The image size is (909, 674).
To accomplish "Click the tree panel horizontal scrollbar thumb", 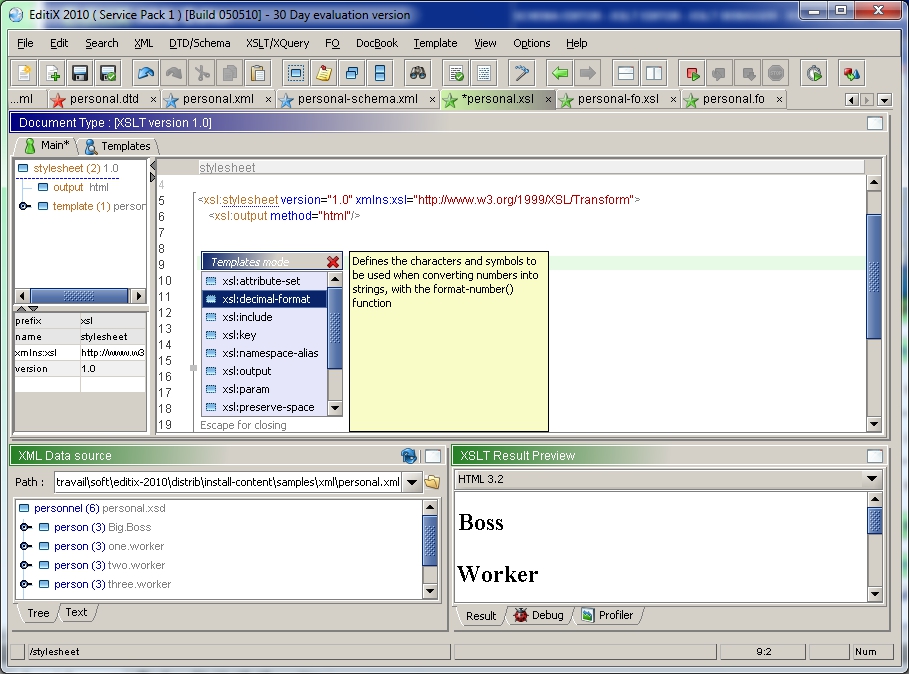I will click(x=79, y=296).
